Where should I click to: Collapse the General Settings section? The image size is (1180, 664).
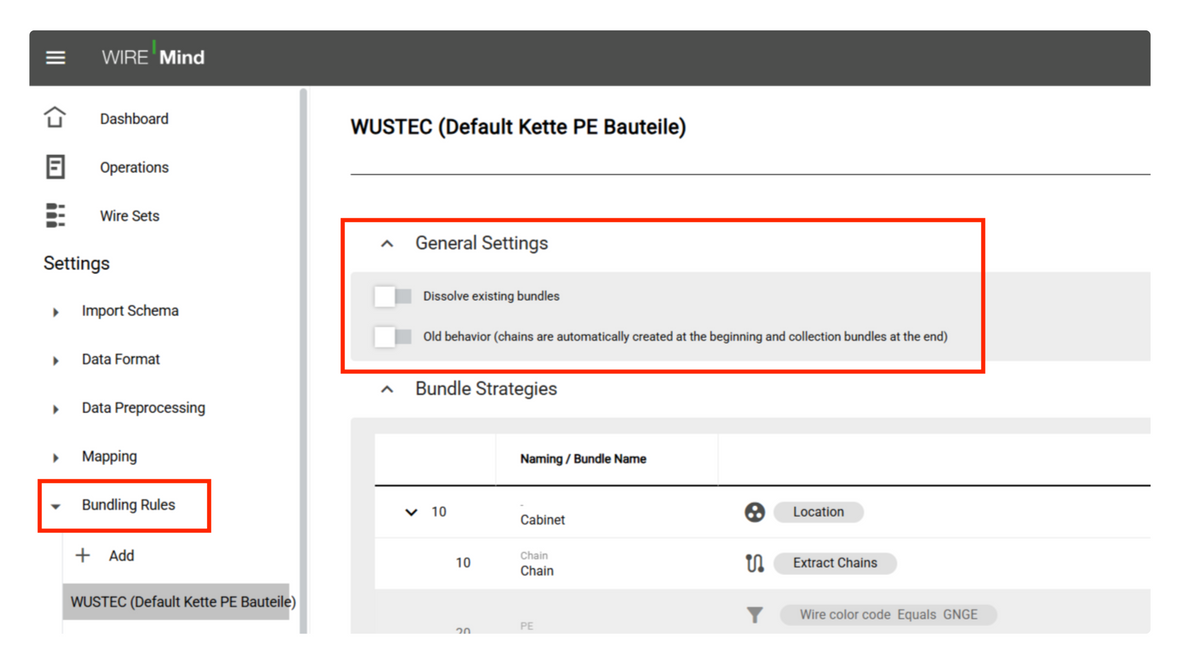[x=387, y=243]
